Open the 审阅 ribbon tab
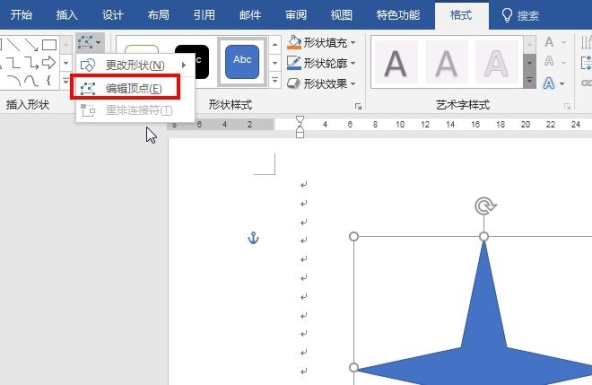592x385 pixels. 296,15
